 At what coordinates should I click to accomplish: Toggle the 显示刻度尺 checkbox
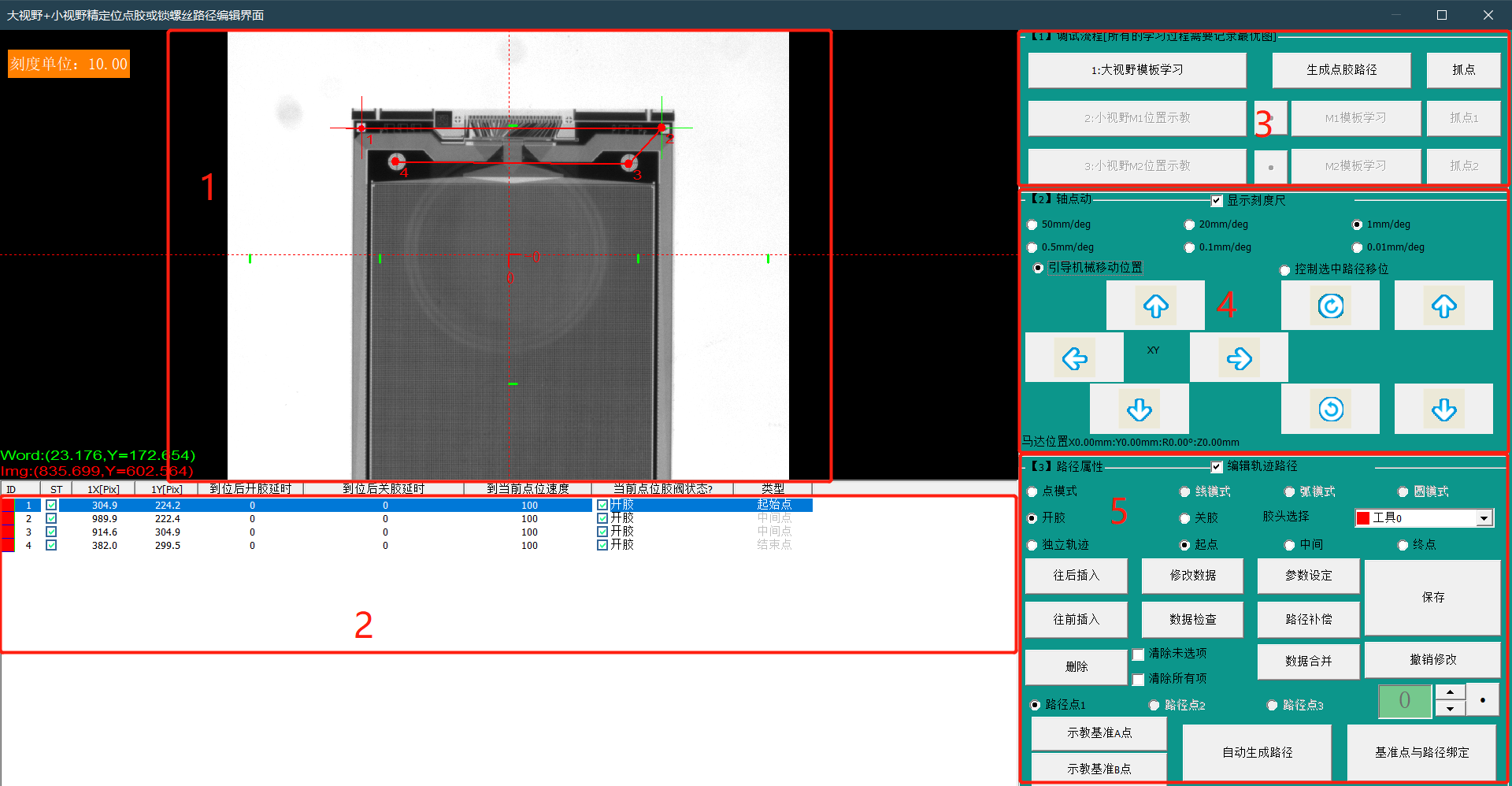tap(1217, 201)
